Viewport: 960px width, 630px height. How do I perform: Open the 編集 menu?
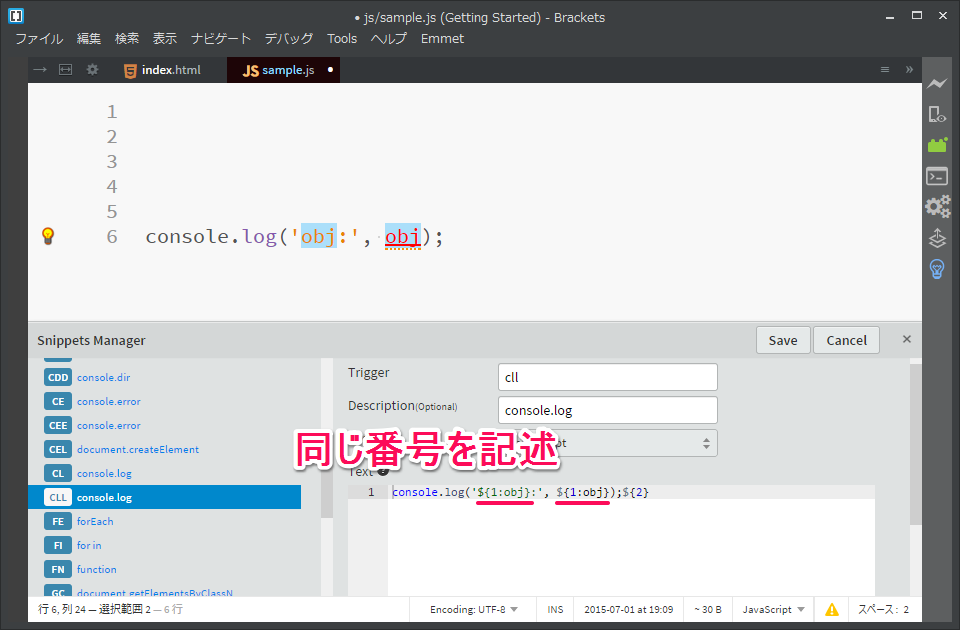click(x=89, y=39)
